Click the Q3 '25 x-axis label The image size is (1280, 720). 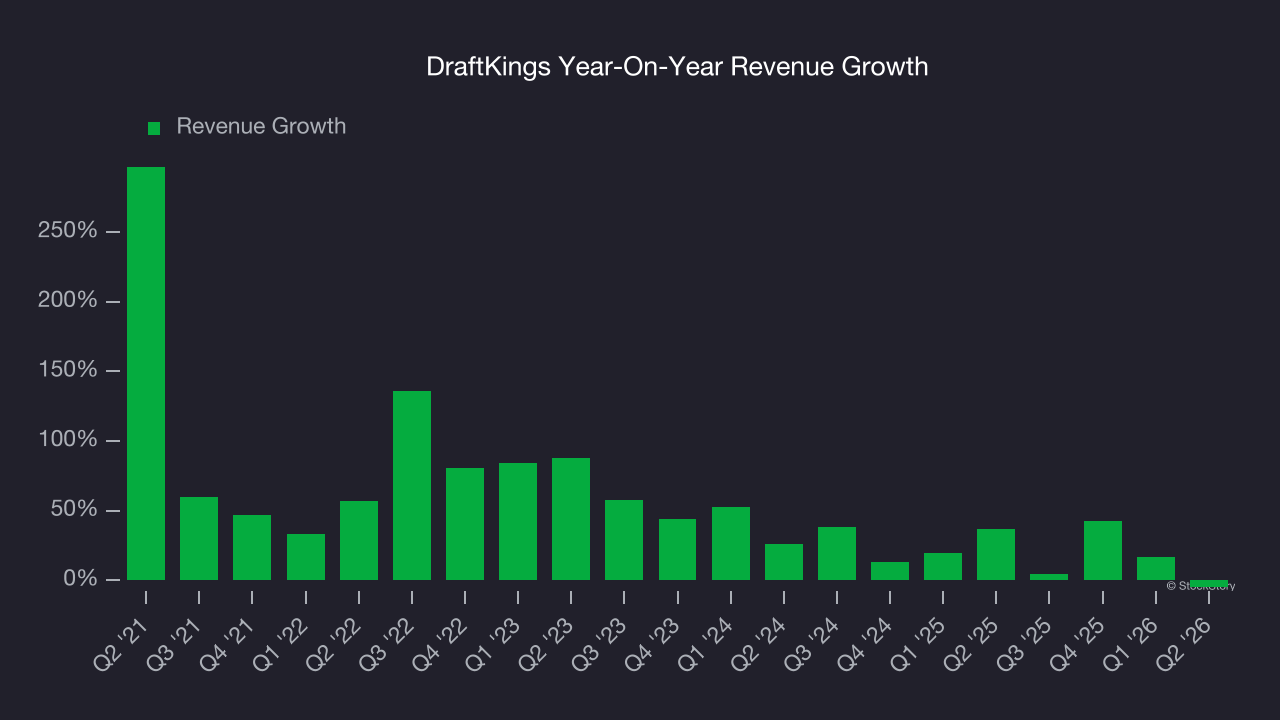pyautogui.click(x=1026, y=645)
